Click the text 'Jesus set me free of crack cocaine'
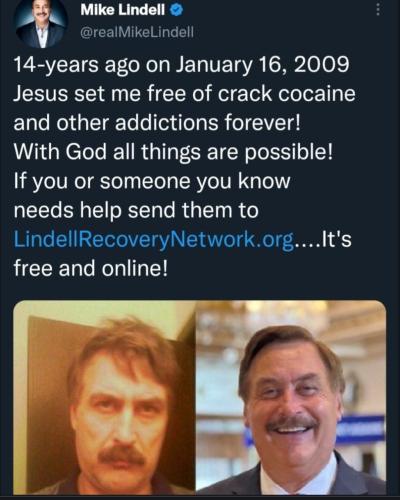 (184, 94)
